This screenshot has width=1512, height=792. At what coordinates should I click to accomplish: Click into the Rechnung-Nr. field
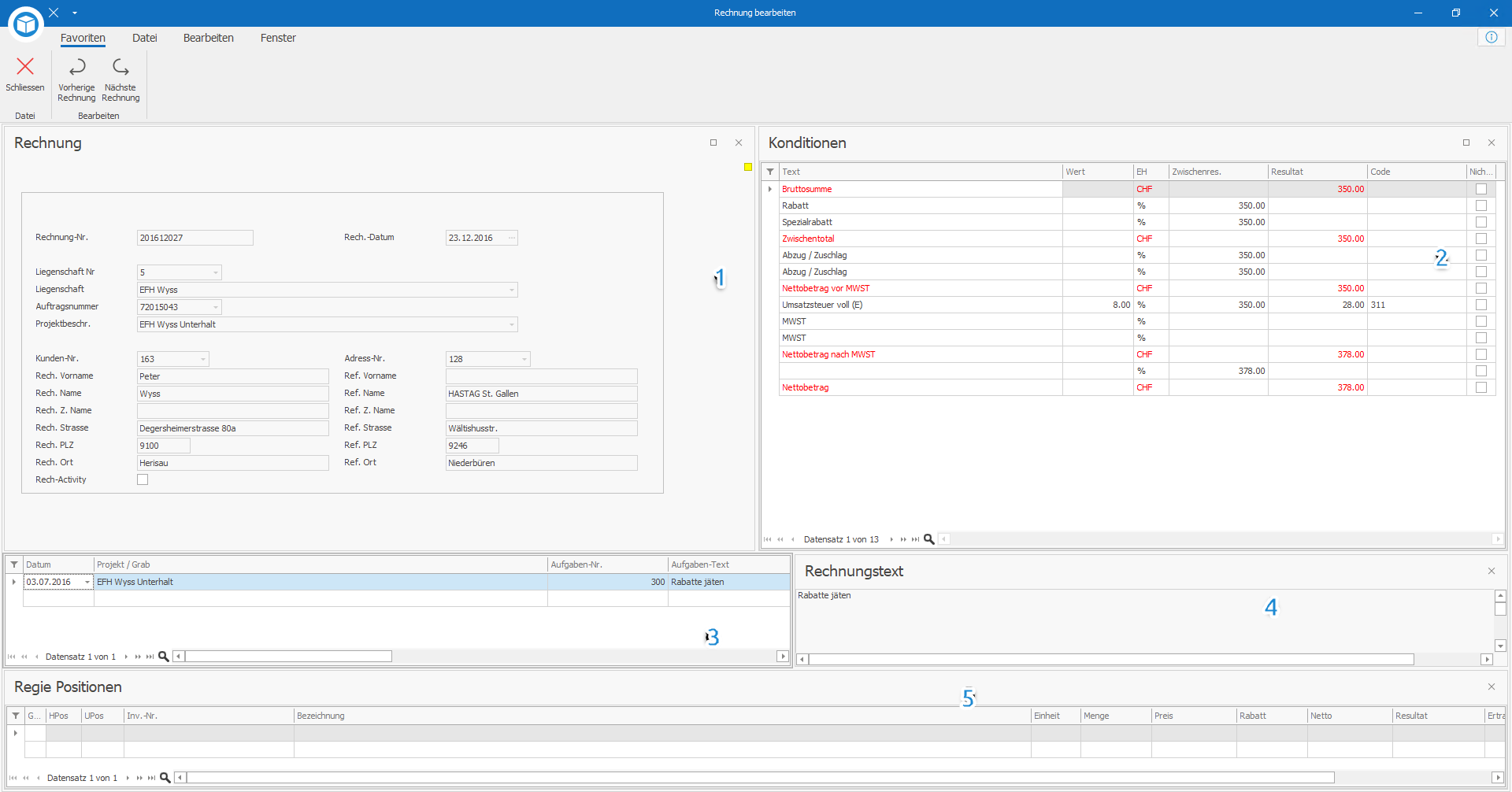coord(195,238)
